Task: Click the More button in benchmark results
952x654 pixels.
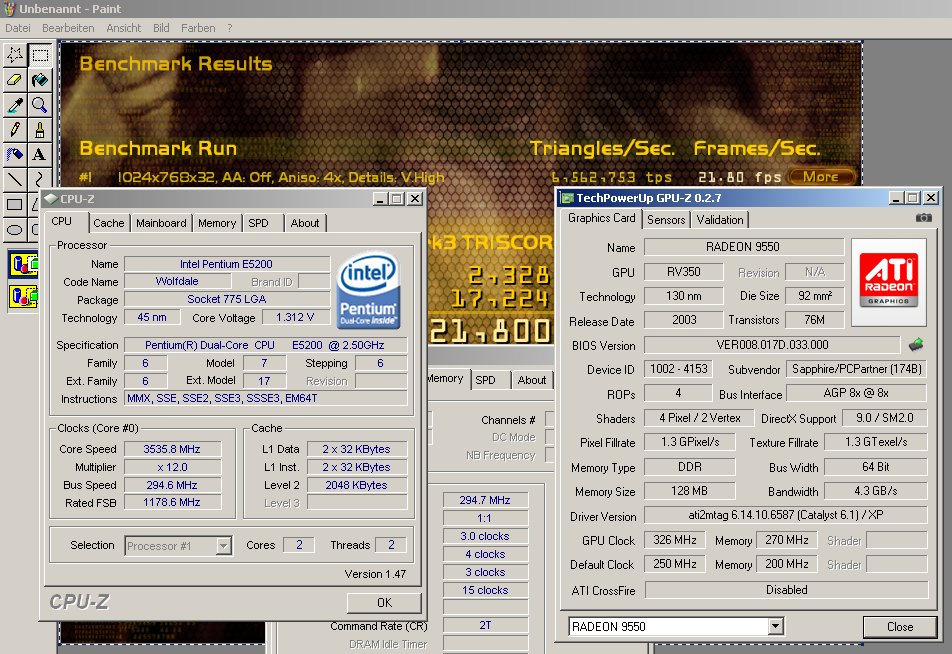Action: coord(821,177)
